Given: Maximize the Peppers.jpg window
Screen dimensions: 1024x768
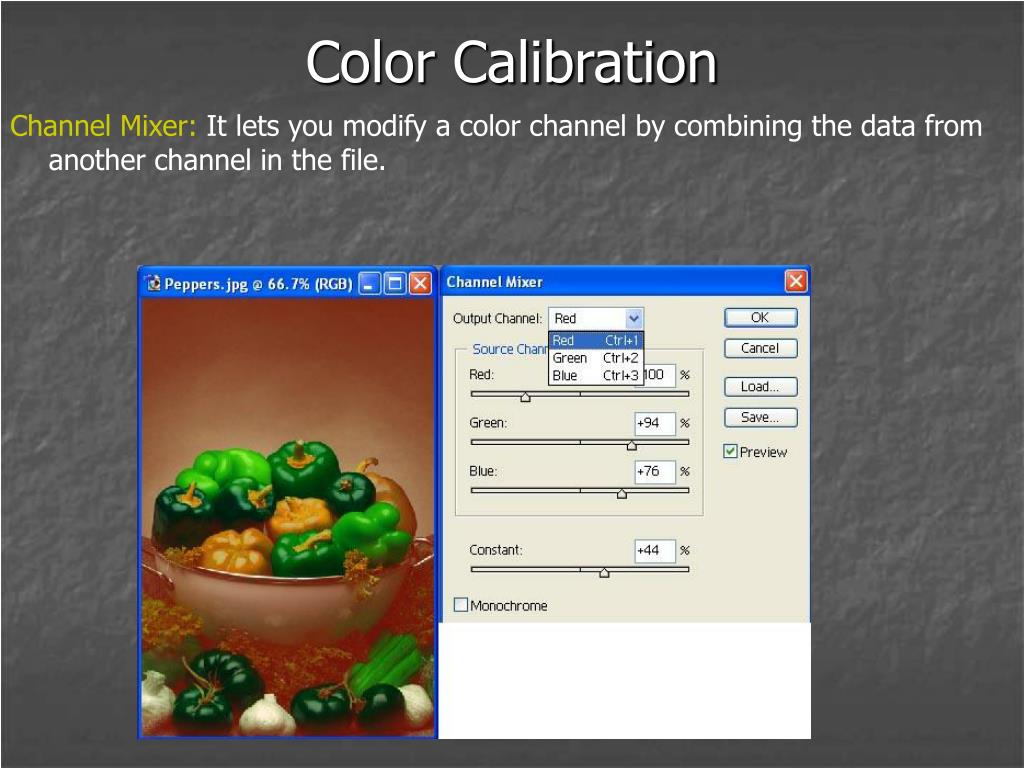Looking at the screenshot, I should (x=394, y=283).
